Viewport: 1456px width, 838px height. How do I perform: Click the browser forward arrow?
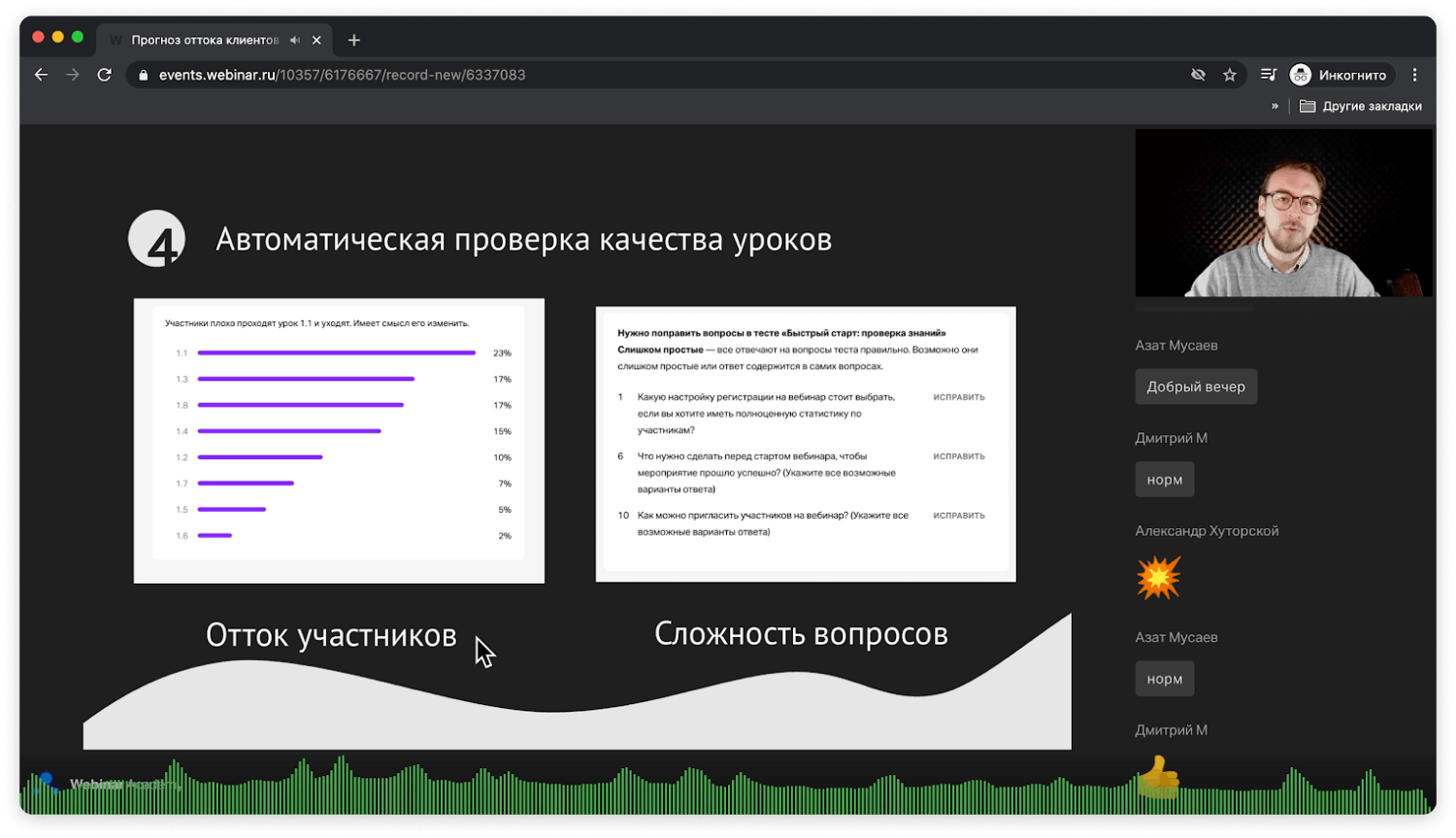click(73, 75)
